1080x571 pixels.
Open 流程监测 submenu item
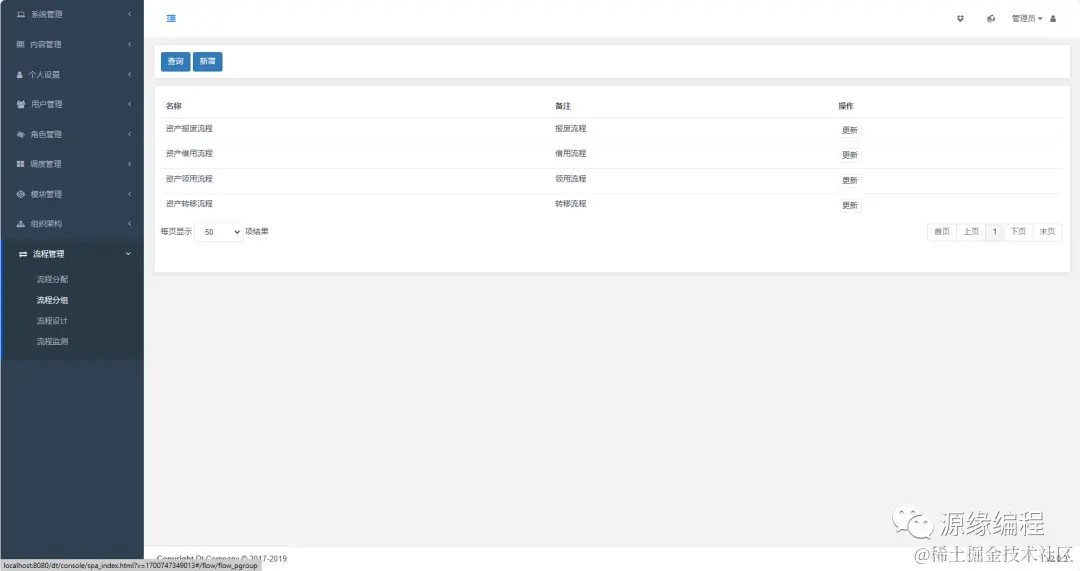coord(52,342)
